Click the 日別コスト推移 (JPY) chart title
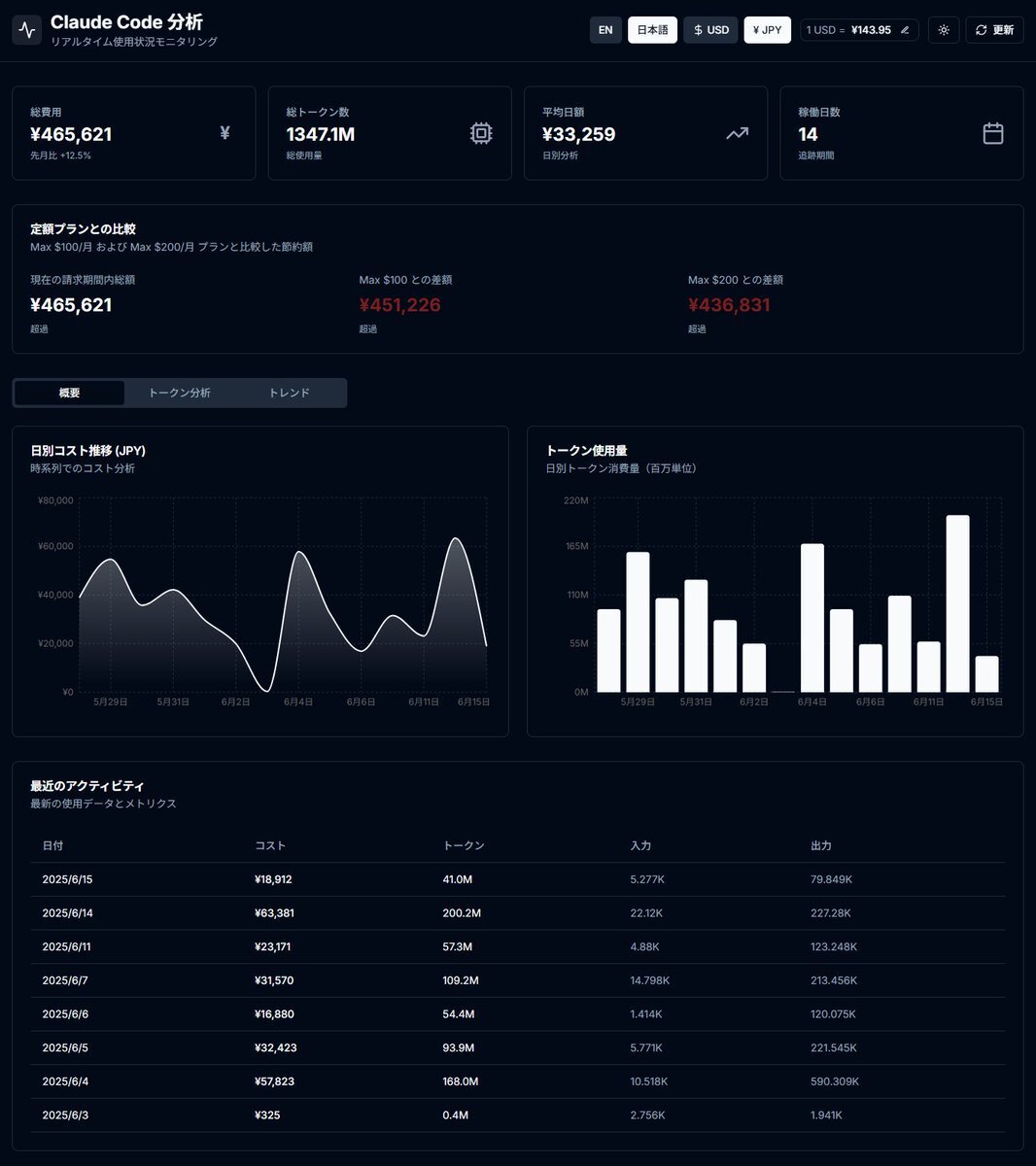The height and width of the screenshot is (1166, 1036). coord(87,451)
